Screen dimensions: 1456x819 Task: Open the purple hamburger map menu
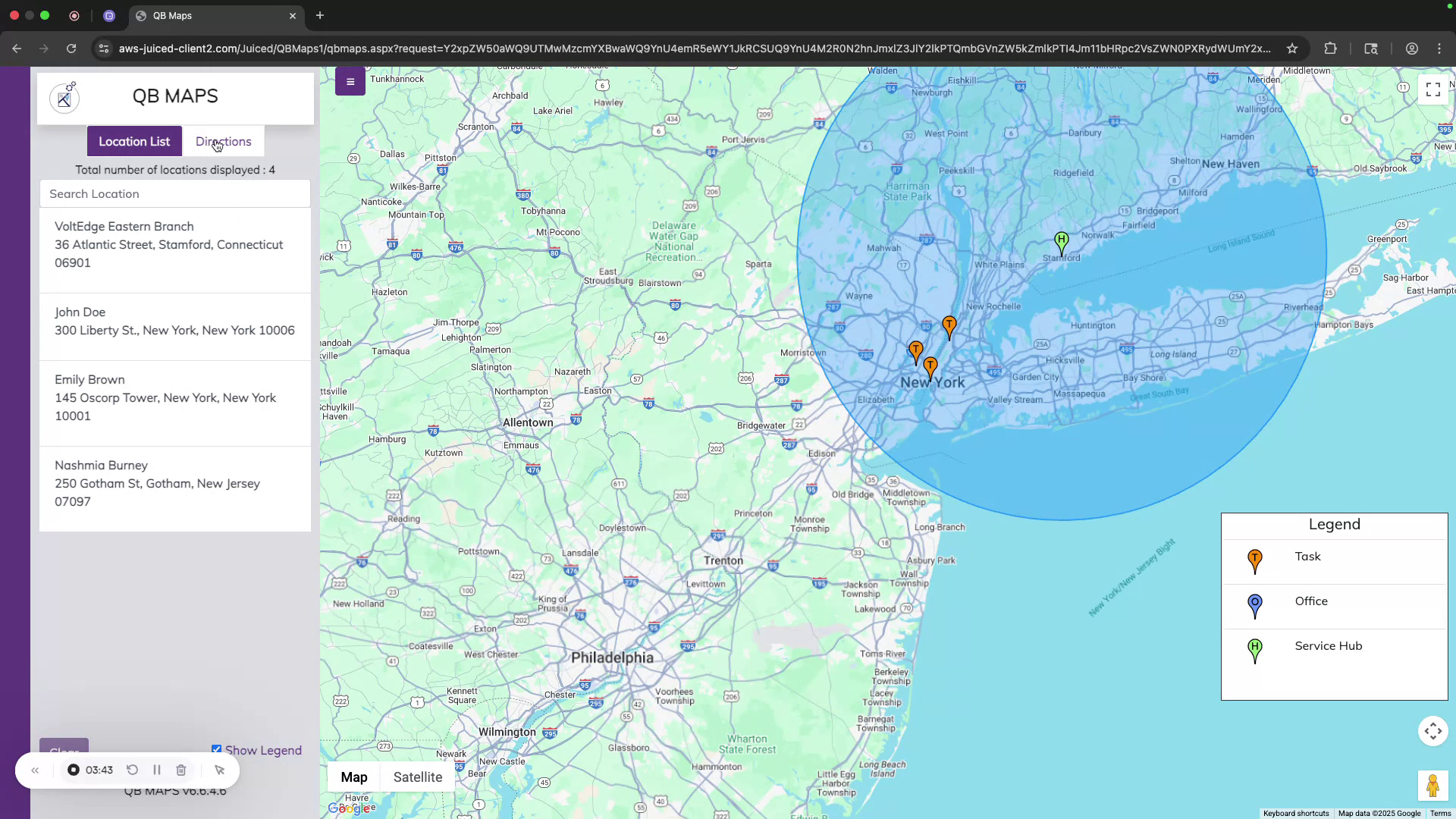click(x=350, y=81)
